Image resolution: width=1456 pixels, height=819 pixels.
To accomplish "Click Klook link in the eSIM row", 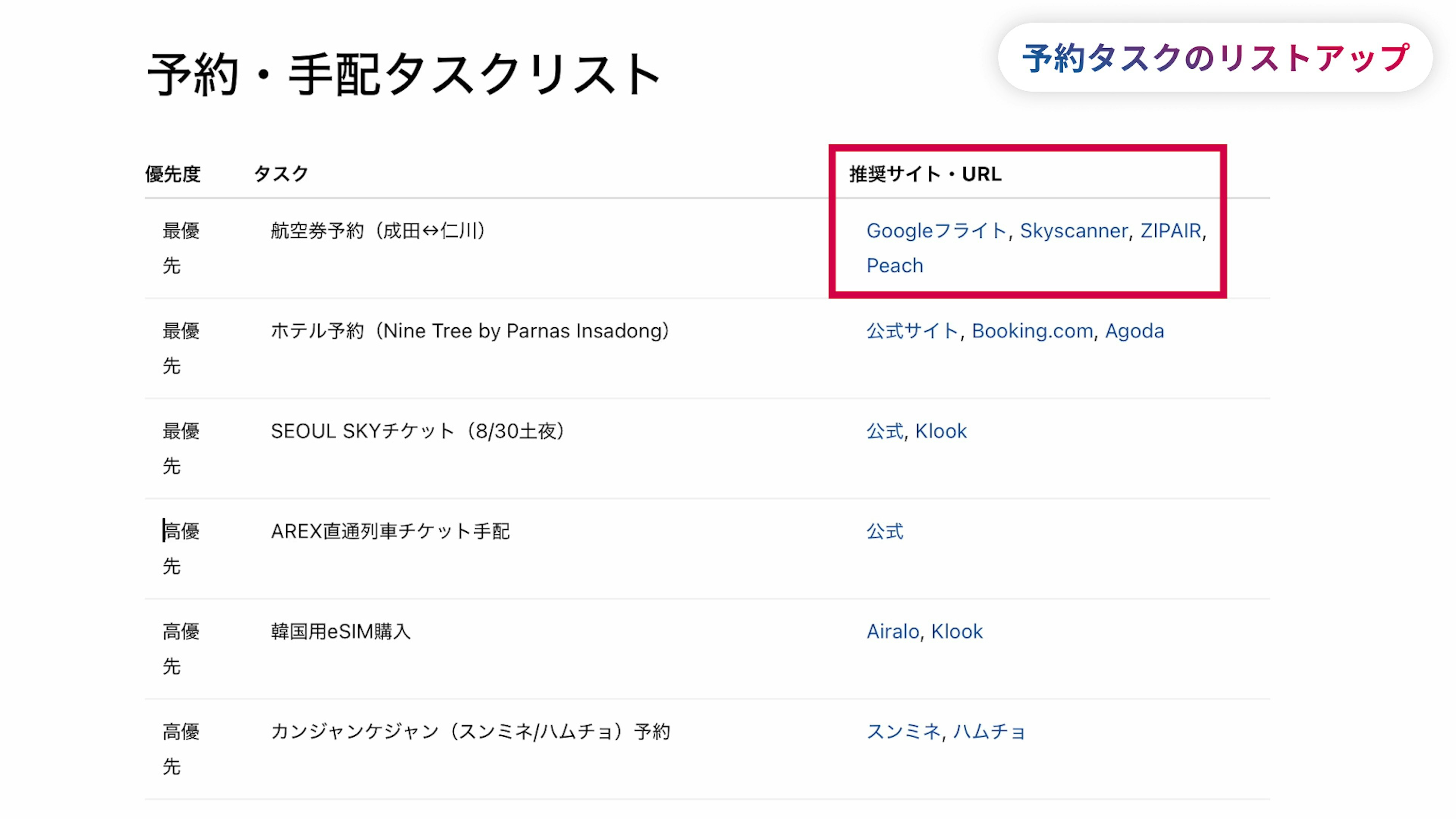I will coord(956,631).
